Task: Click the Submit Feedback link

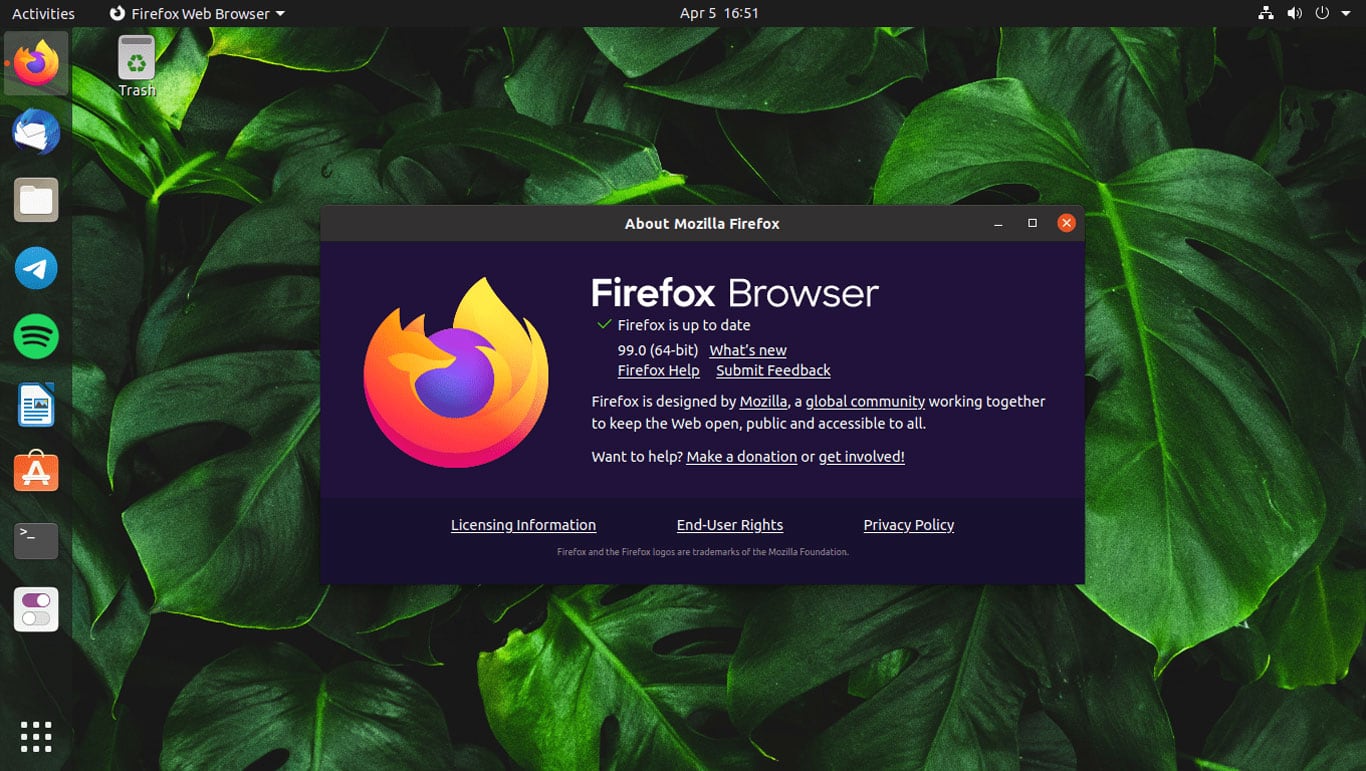Action: point(773,370)
